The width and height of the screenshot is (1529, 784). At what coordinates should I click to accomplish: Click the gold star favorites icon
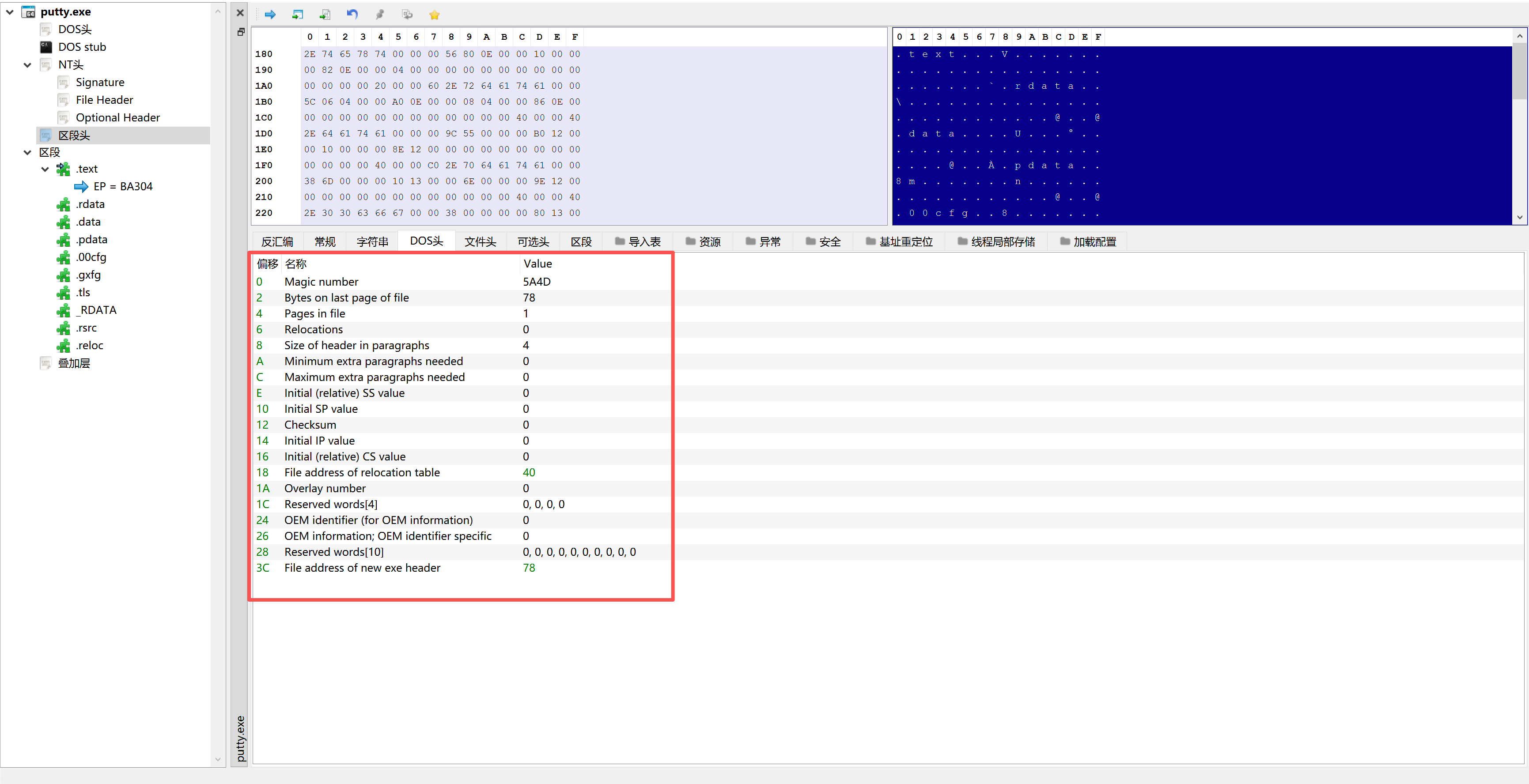[x=435, y=15]
